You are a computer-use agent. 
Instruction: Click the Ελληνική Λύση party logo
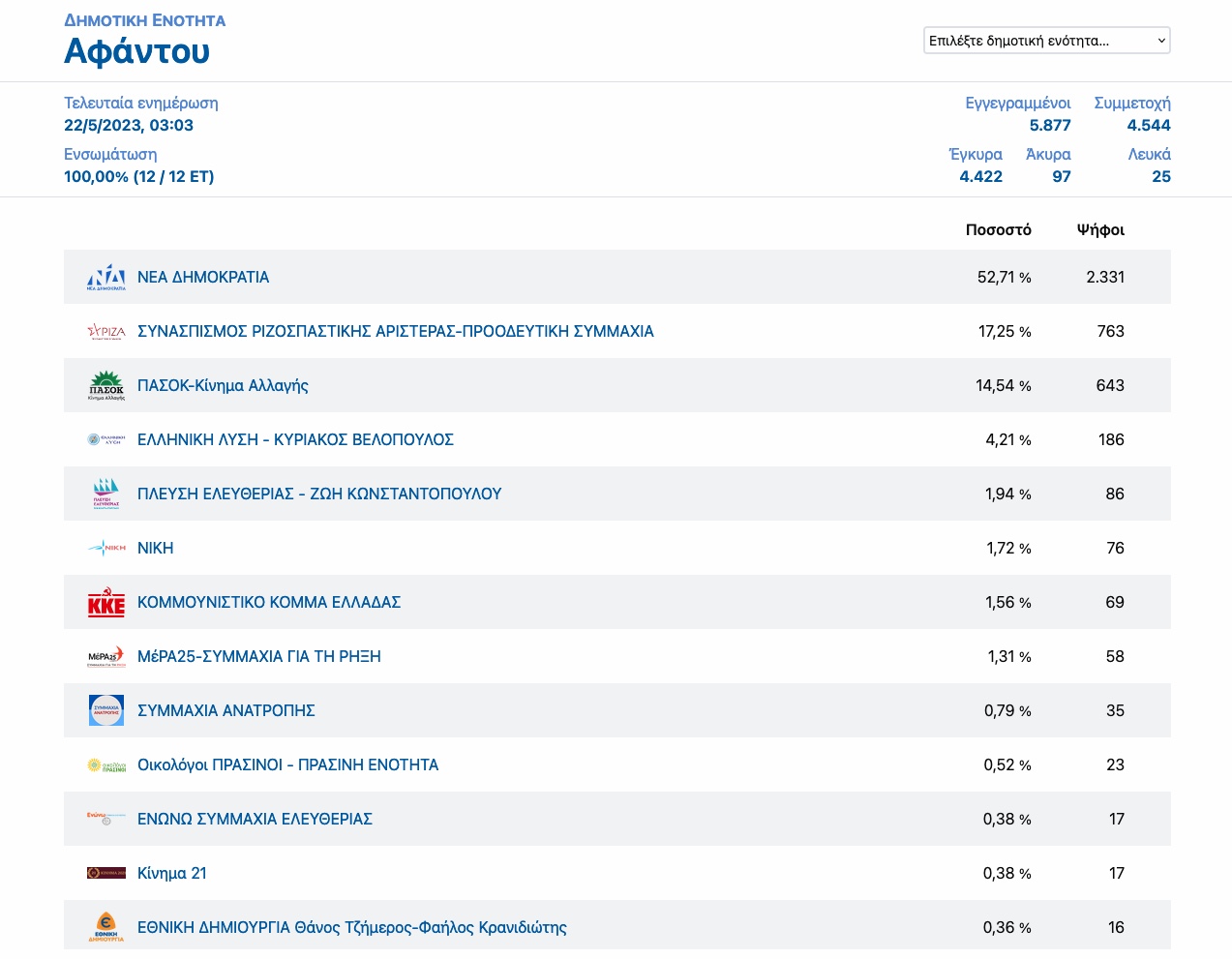point(106,439)
